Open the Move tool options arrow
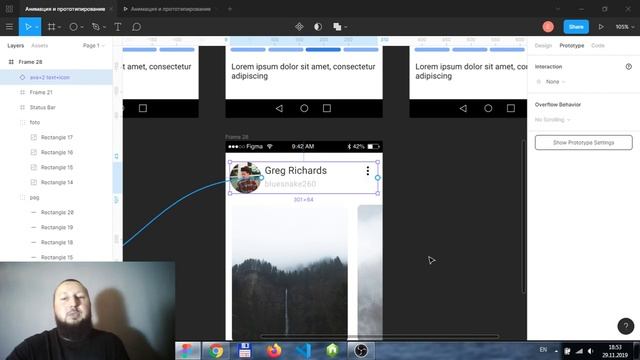The image size is (640, 360). point(37,27)
